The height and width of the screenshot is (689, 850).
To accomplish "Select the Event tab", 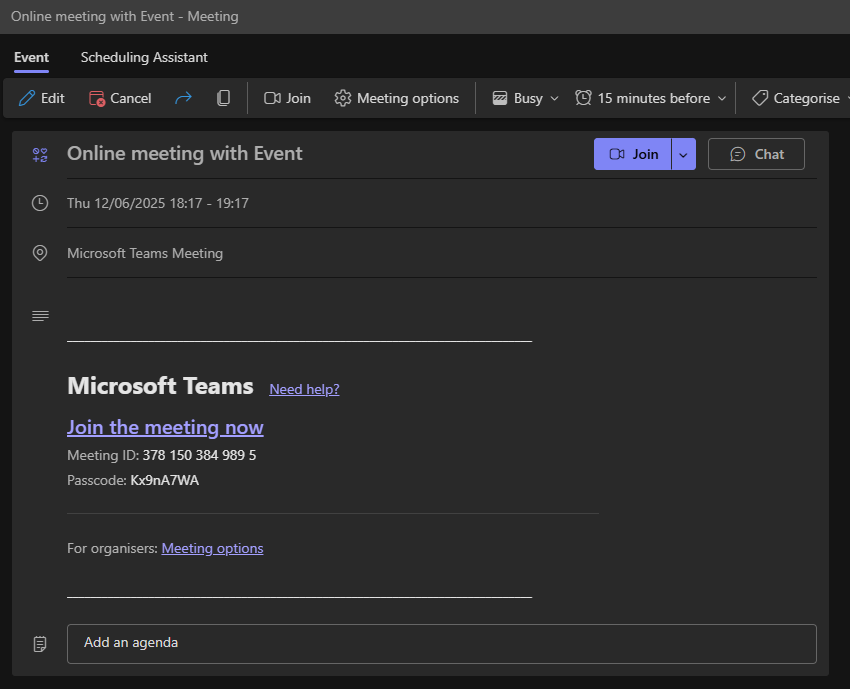I will point(31,57).
